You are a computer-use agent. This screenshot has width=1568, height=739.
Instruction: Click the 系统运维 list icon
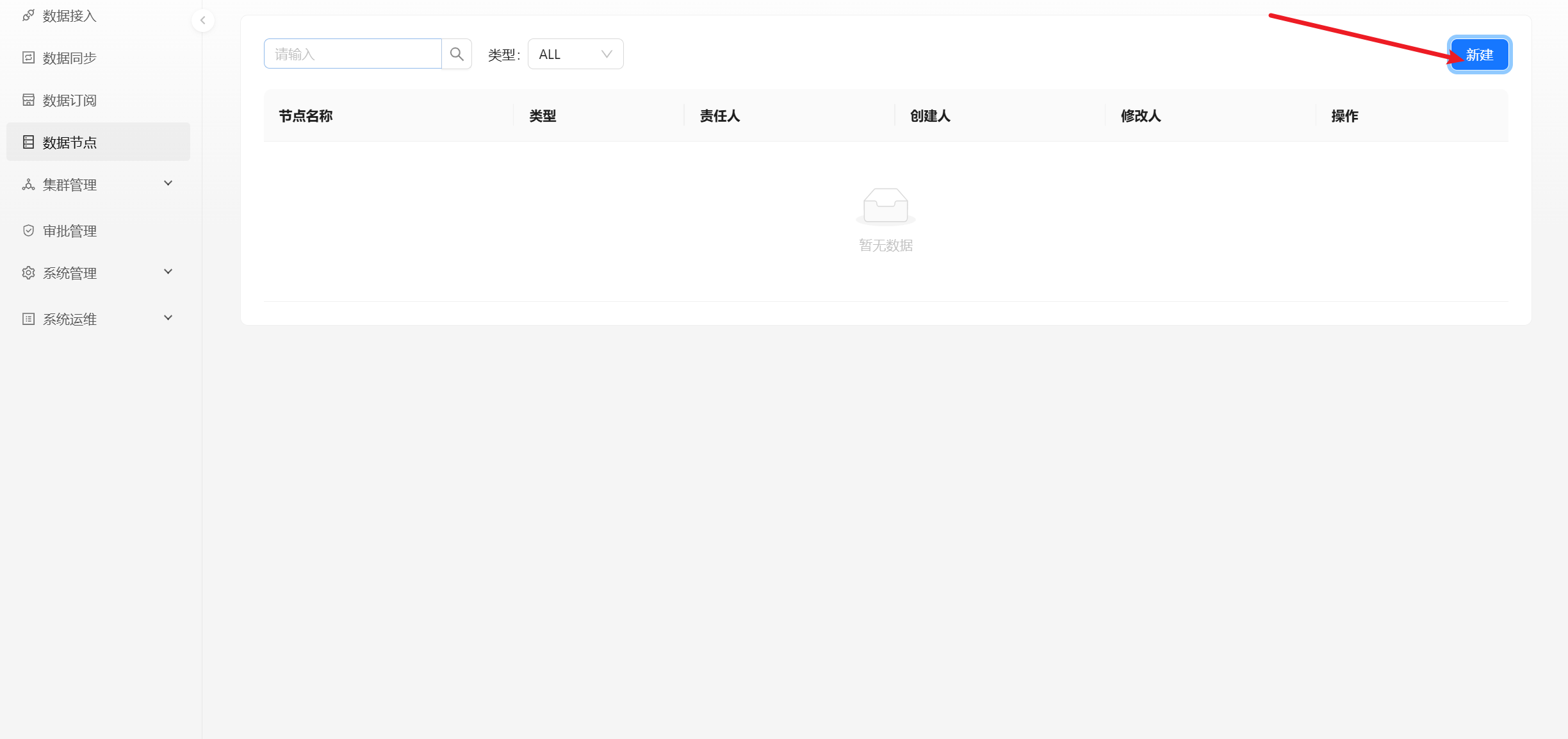point(28,319)
